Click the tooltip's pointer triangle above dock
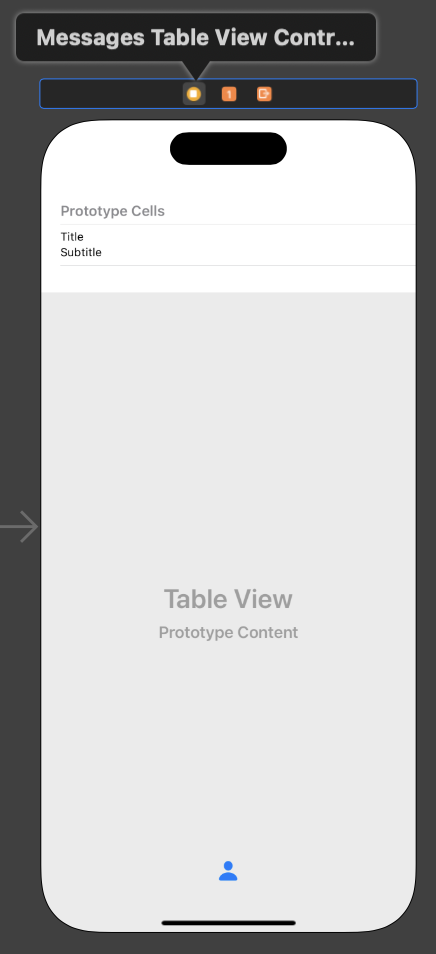The width and height of the screenshot is (436, 954). 195,70
